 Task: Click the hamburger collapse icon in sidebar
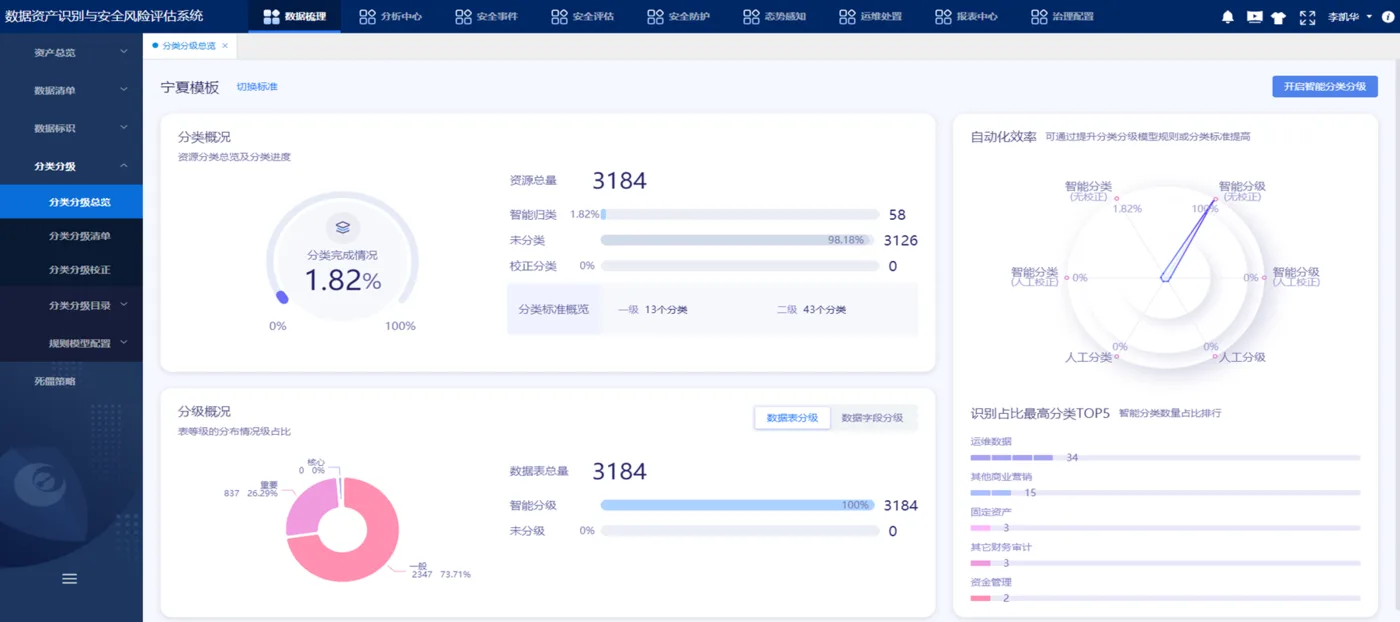point(70,578)
